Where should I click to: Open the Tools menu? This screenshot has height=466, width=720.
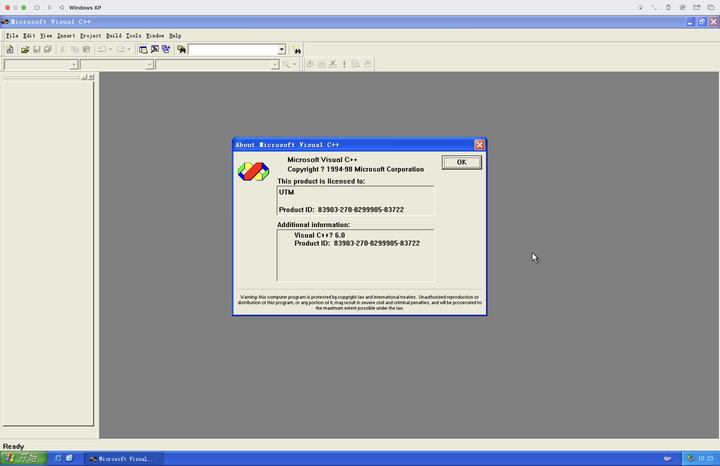pos(134,35)
